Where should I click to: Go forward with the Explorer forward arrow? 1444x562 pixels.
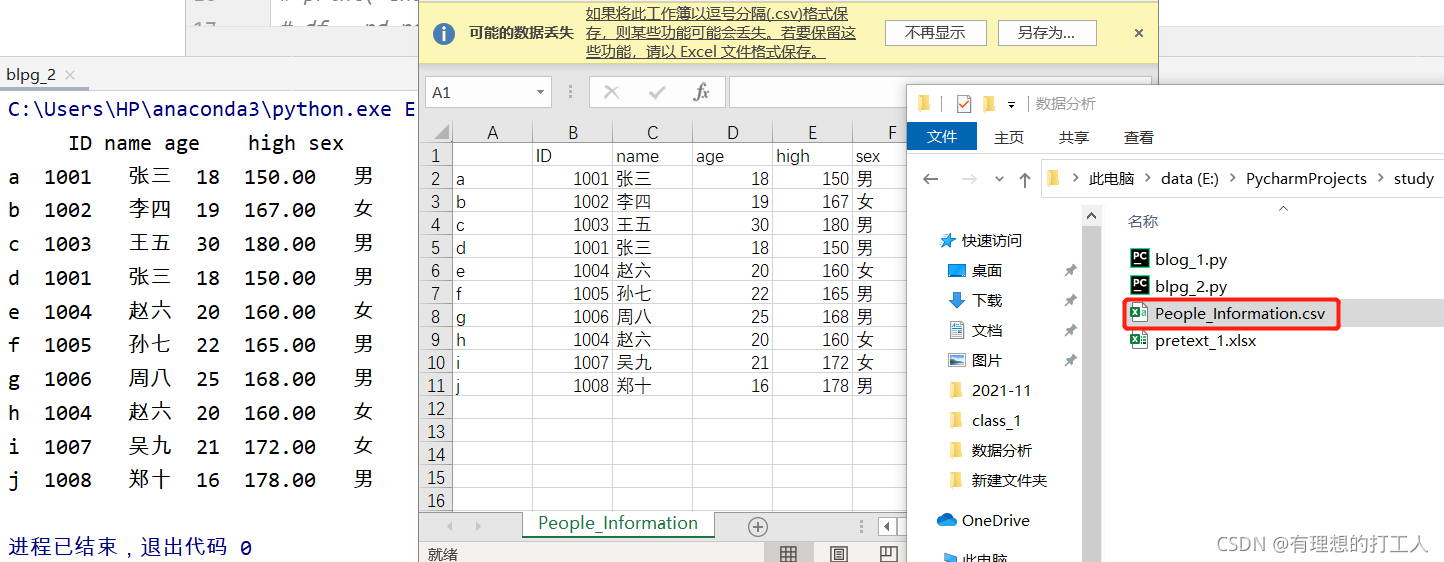pyautogui.click(x=968, y=179)
